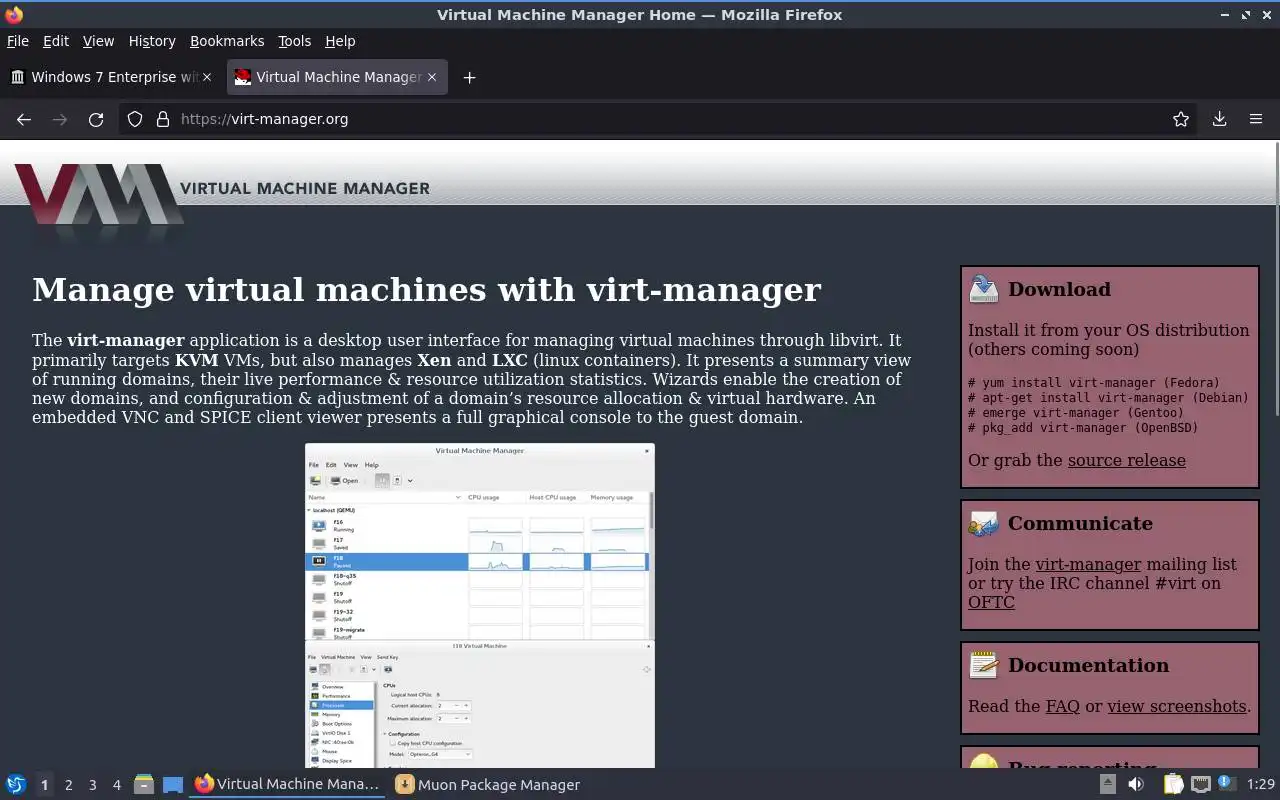
Task: Click the apt-get install virt-manager (Debian) line
Action: (x=1109, y=398)
